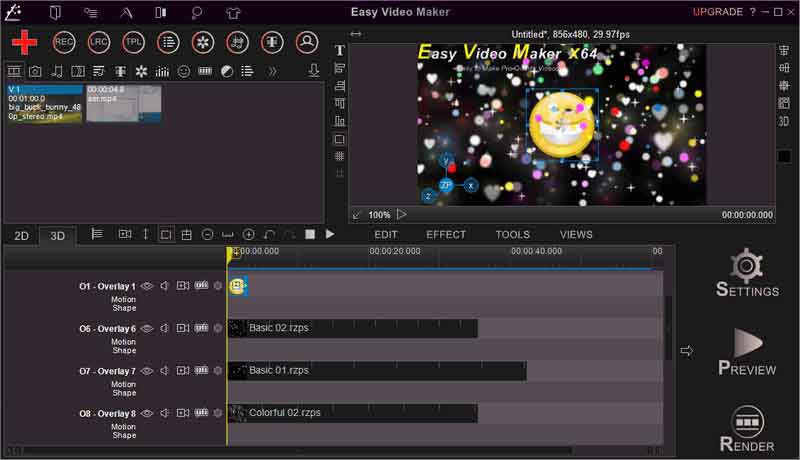Open the snowflake particle effect button
This screenshot has height=460, width=800.
[203, 42]
